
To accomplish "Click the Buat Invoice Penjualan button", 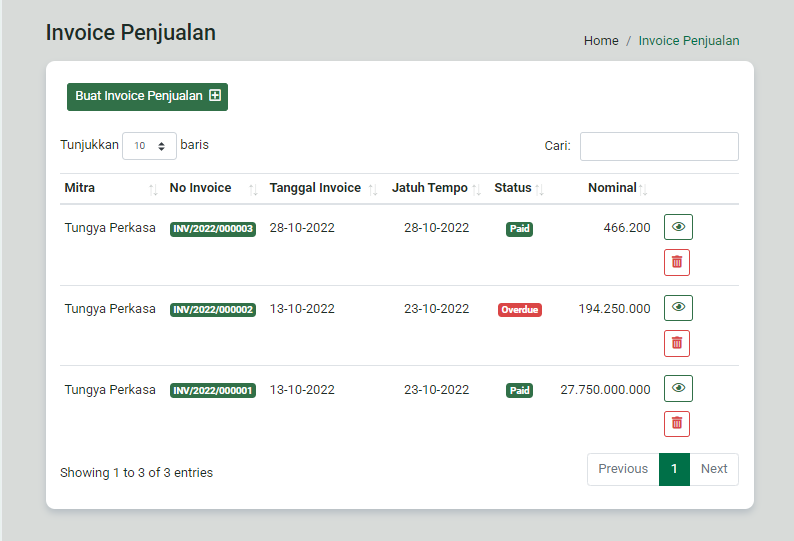I will (147, 97).
